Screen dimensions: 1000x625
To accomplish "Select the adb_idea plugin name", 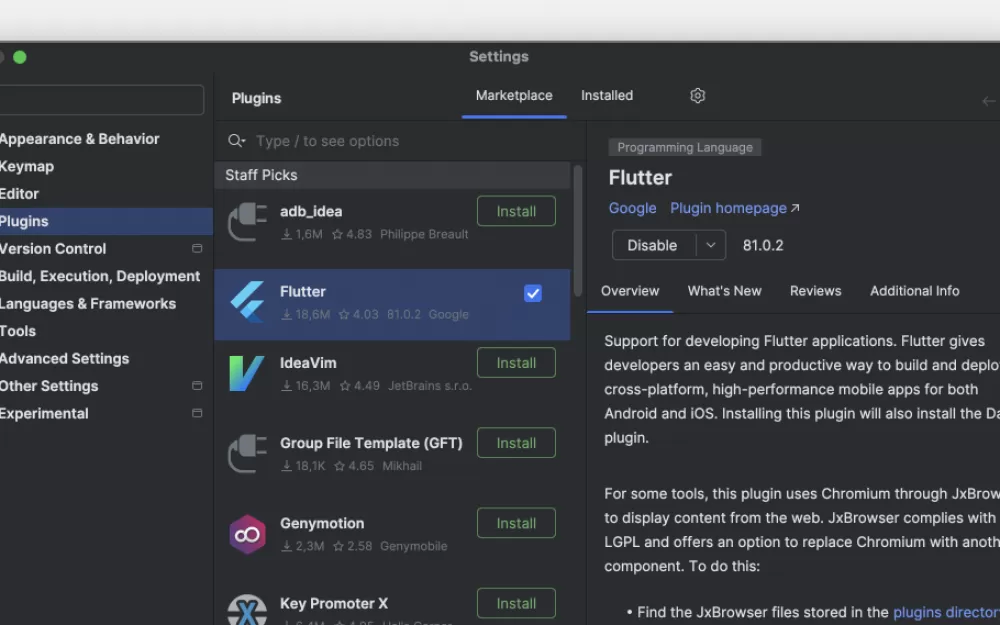I will click(311, 211).
